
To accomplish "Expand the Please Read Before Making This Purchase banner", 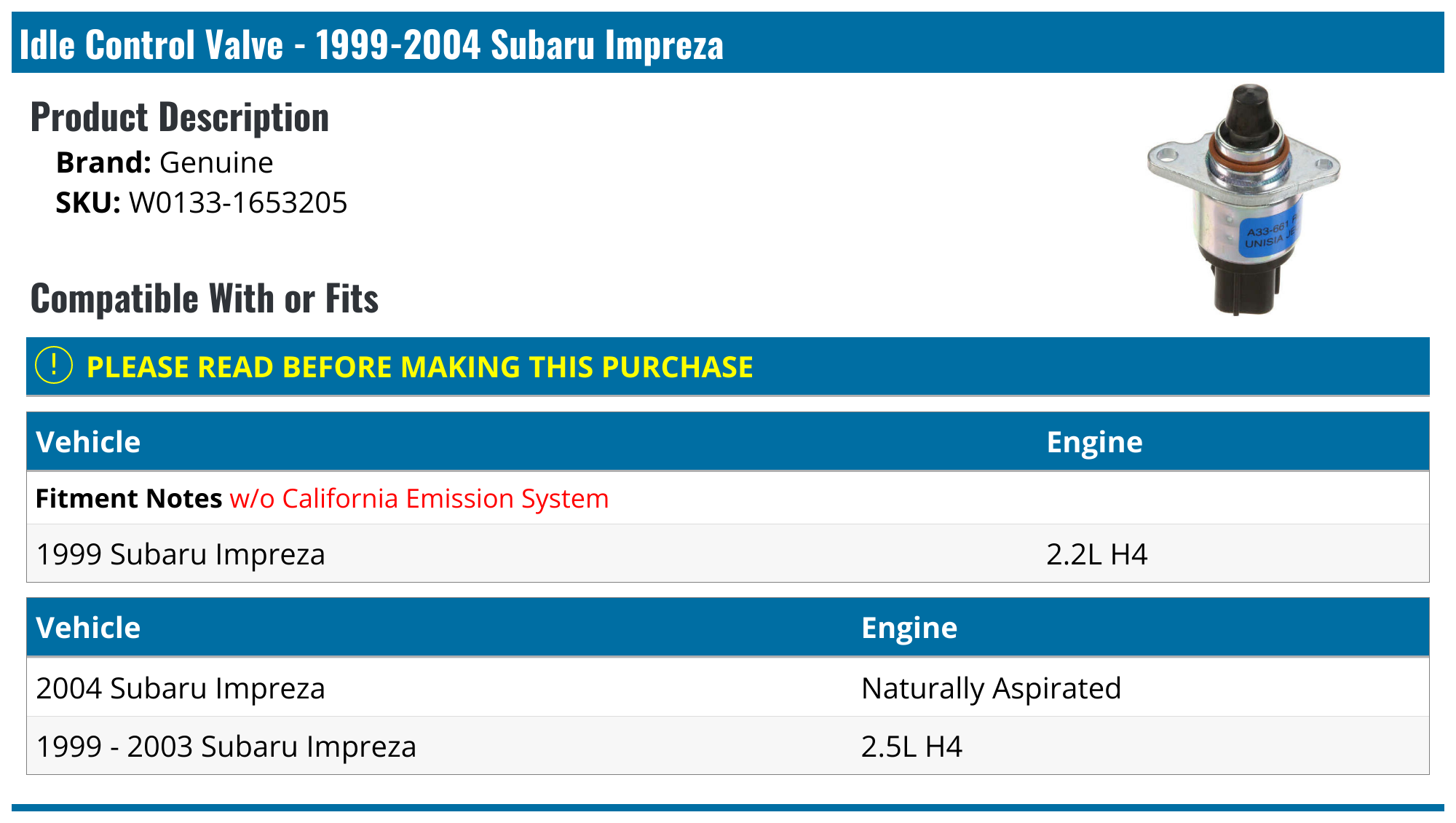I will tap(419, 367).
